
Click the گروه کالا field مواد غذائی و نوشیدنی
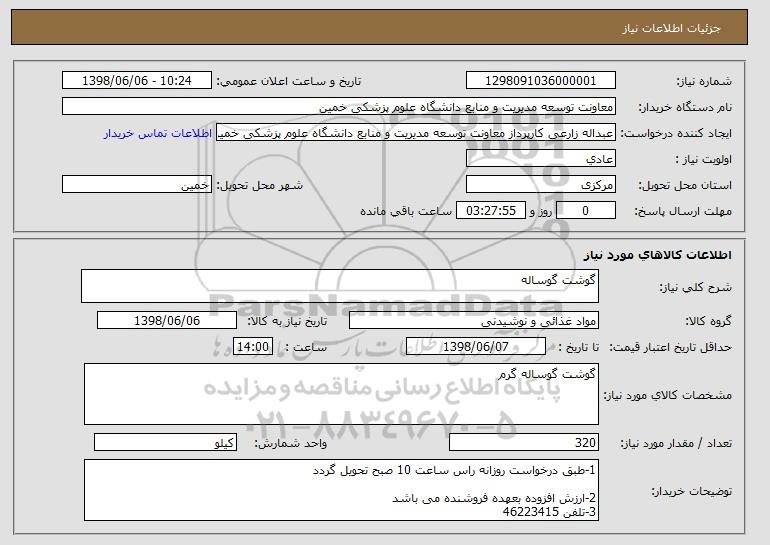[474, 321]
